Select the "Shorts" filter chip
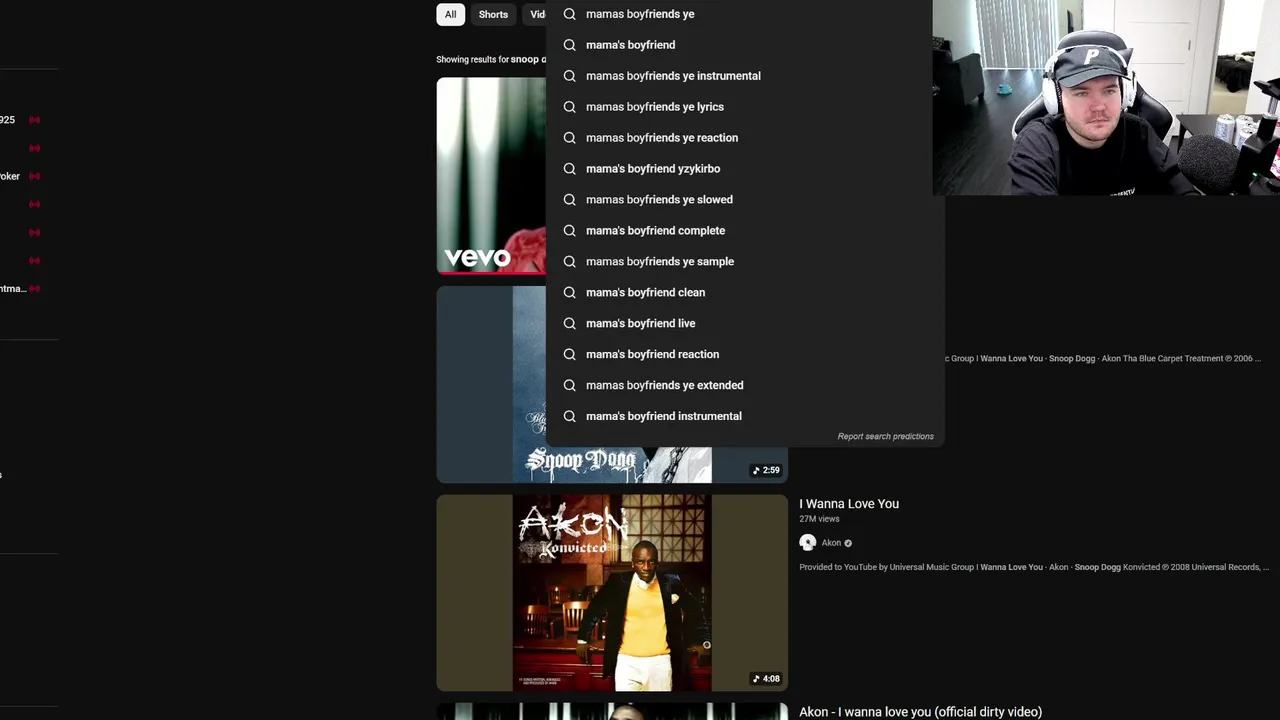 pyautogui.click(x=493, y=14)
